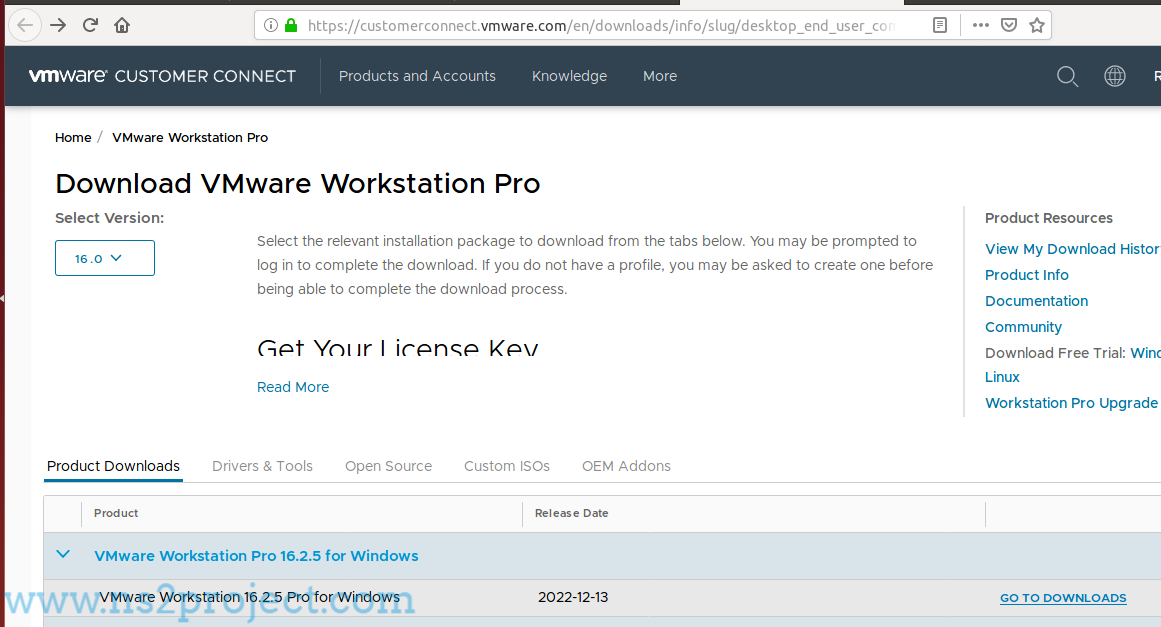The image size is (1161, 627).
Task: Reload the page with the refresh icon
Action: [x=90, y=25]
